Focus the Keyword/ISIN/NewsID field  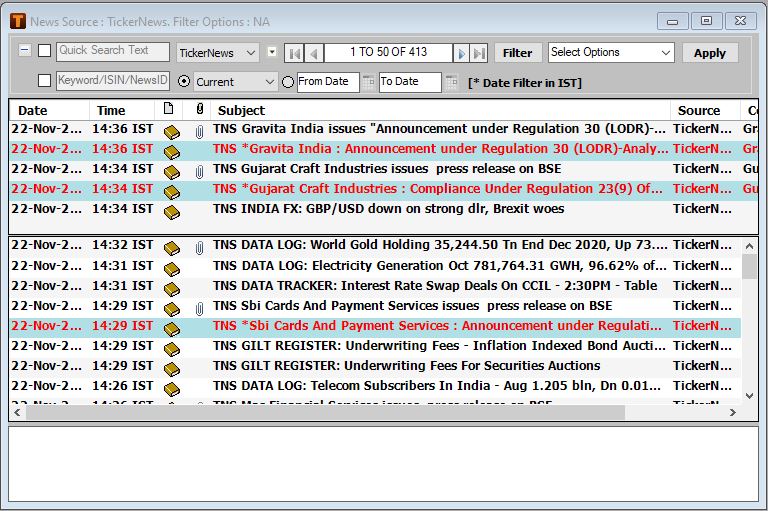click(x=113, y=80)
